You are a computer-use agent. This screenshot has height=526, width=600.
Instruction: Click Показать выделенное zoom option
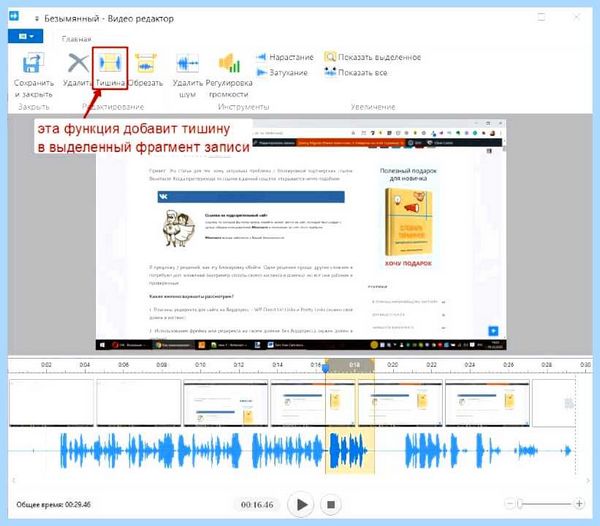(x=372, y=57)
